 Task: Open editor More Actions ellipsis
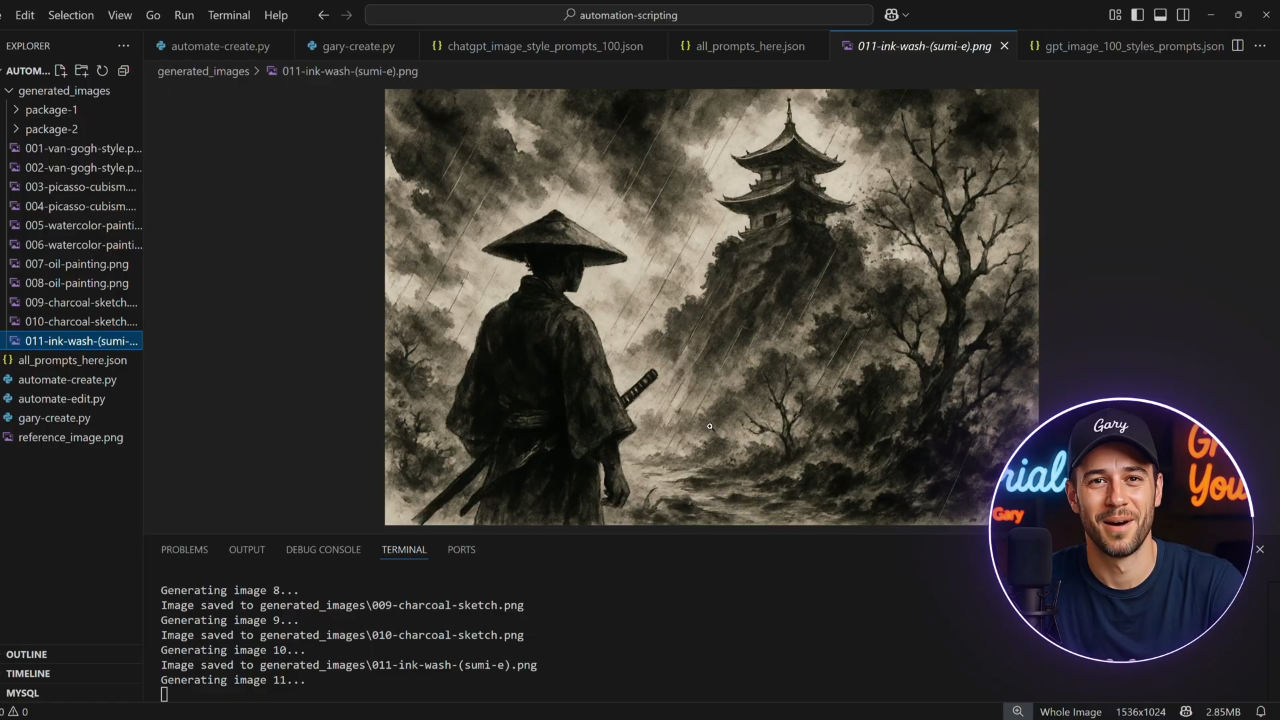click(1259, 46)
